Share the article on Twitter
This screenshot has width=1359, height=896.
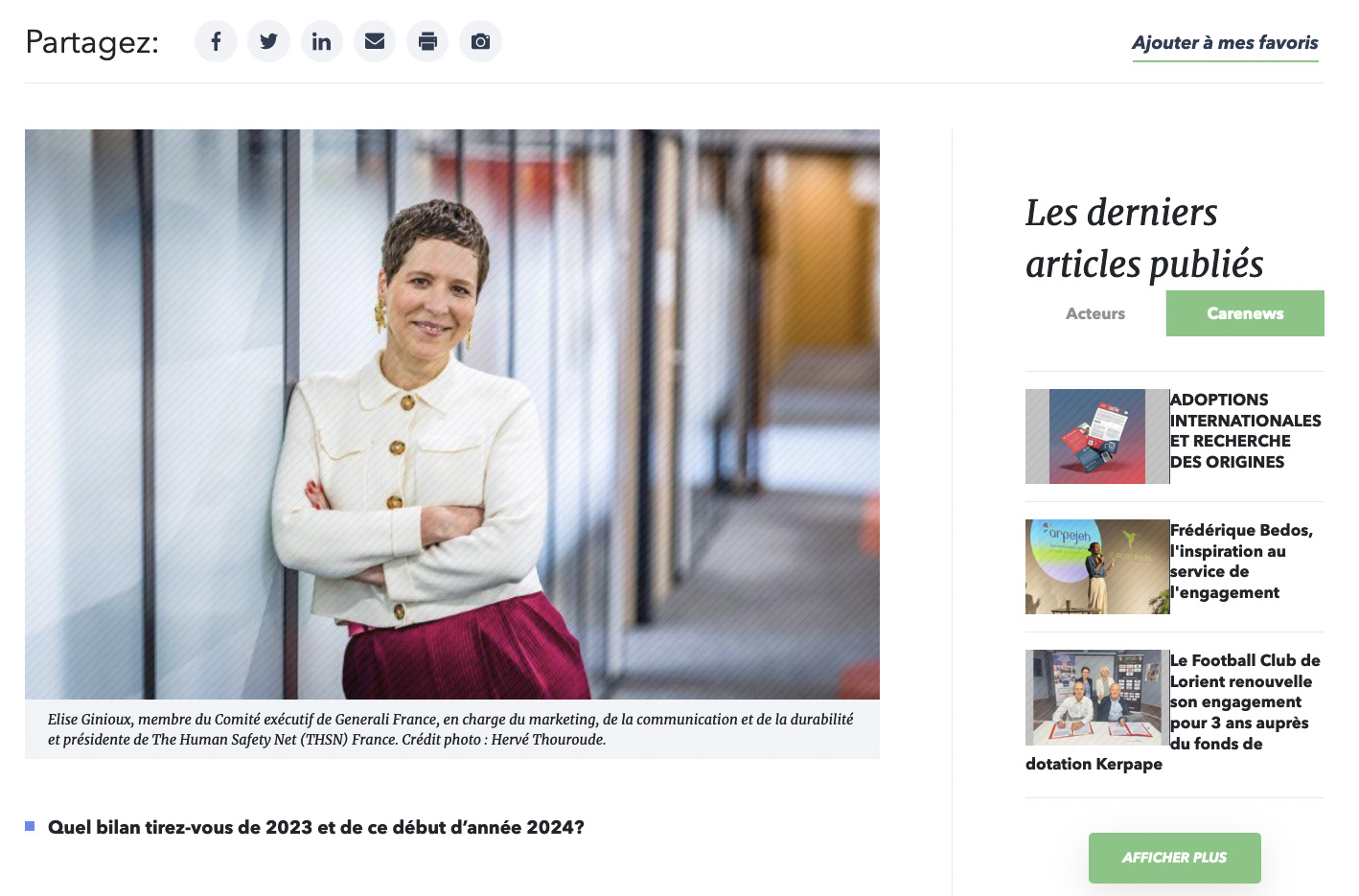(268, 41)
